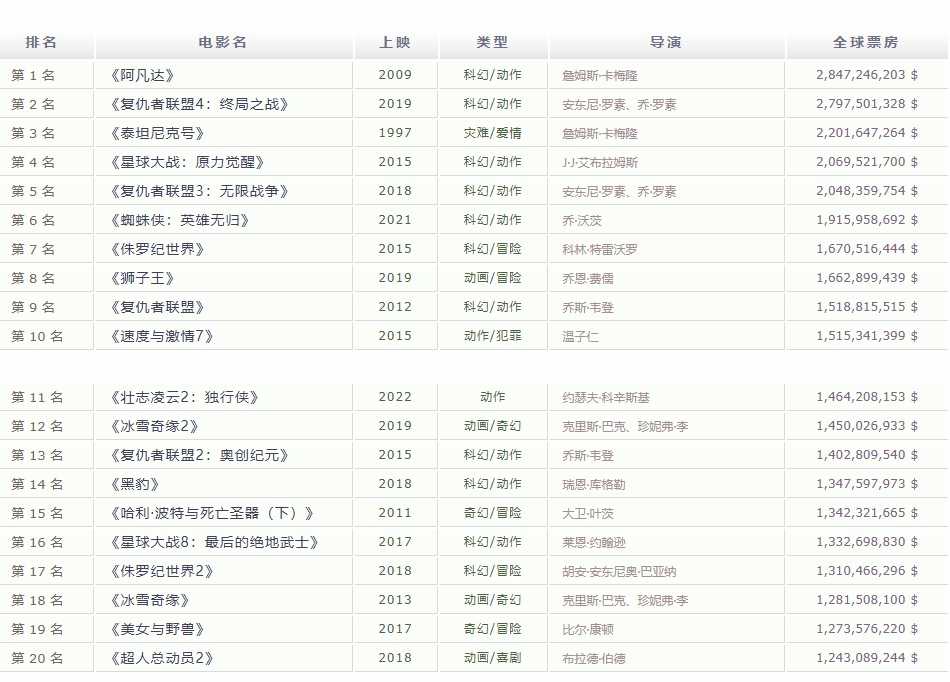Click the rank cell 第 20 名
This screenshot has width=950, height=682.
tap(37, 658)
